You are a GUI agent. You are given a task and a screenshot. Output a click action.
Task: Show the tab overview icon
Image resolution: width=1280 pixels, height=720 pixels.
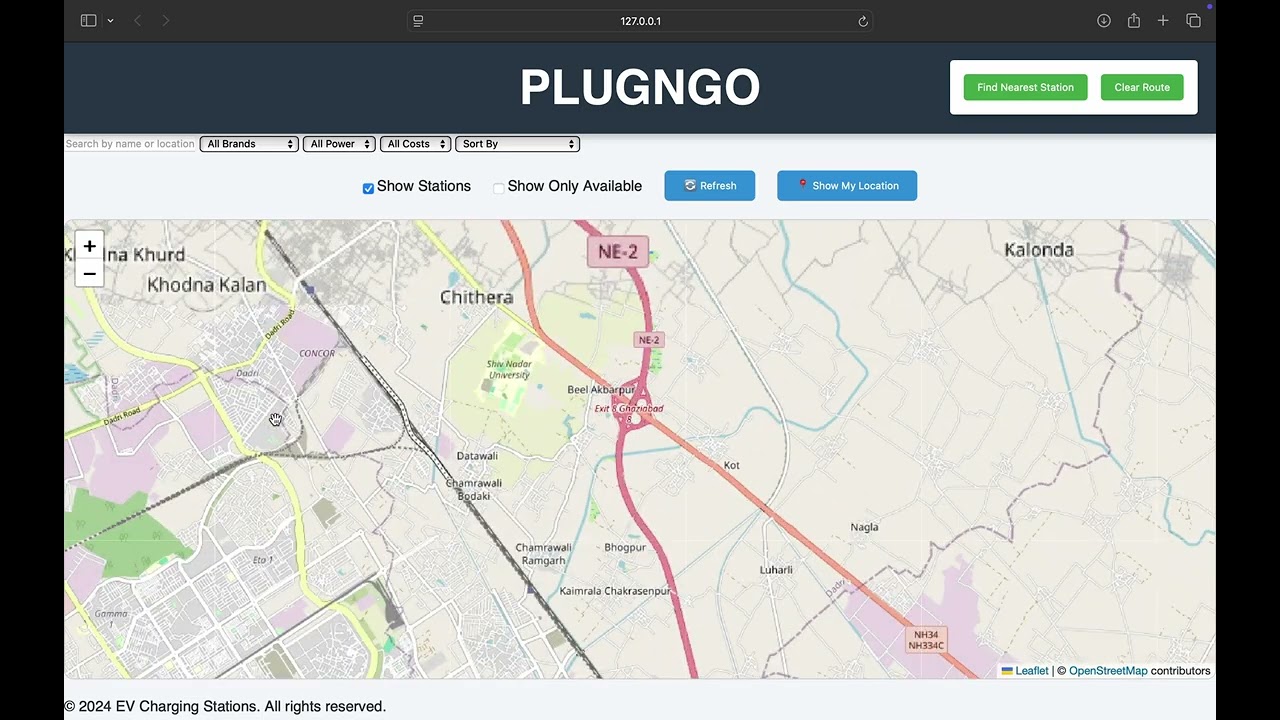[x=1193, y=21]
